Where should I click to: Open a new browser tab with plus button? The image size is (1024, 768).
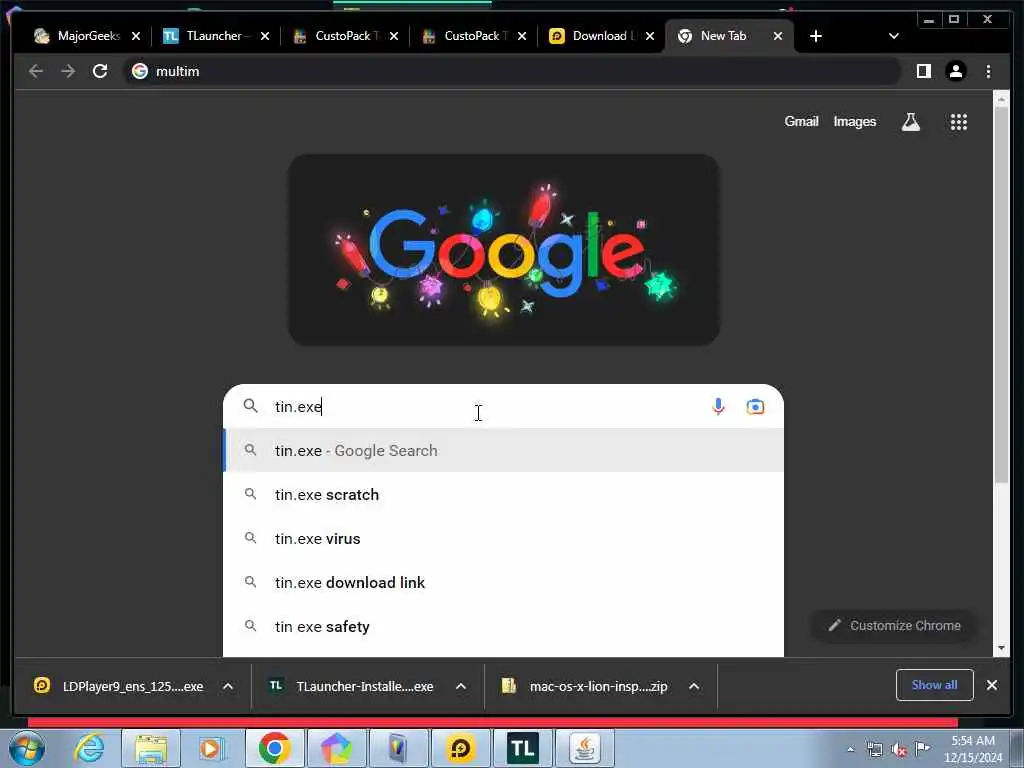(x=816, y=37)
